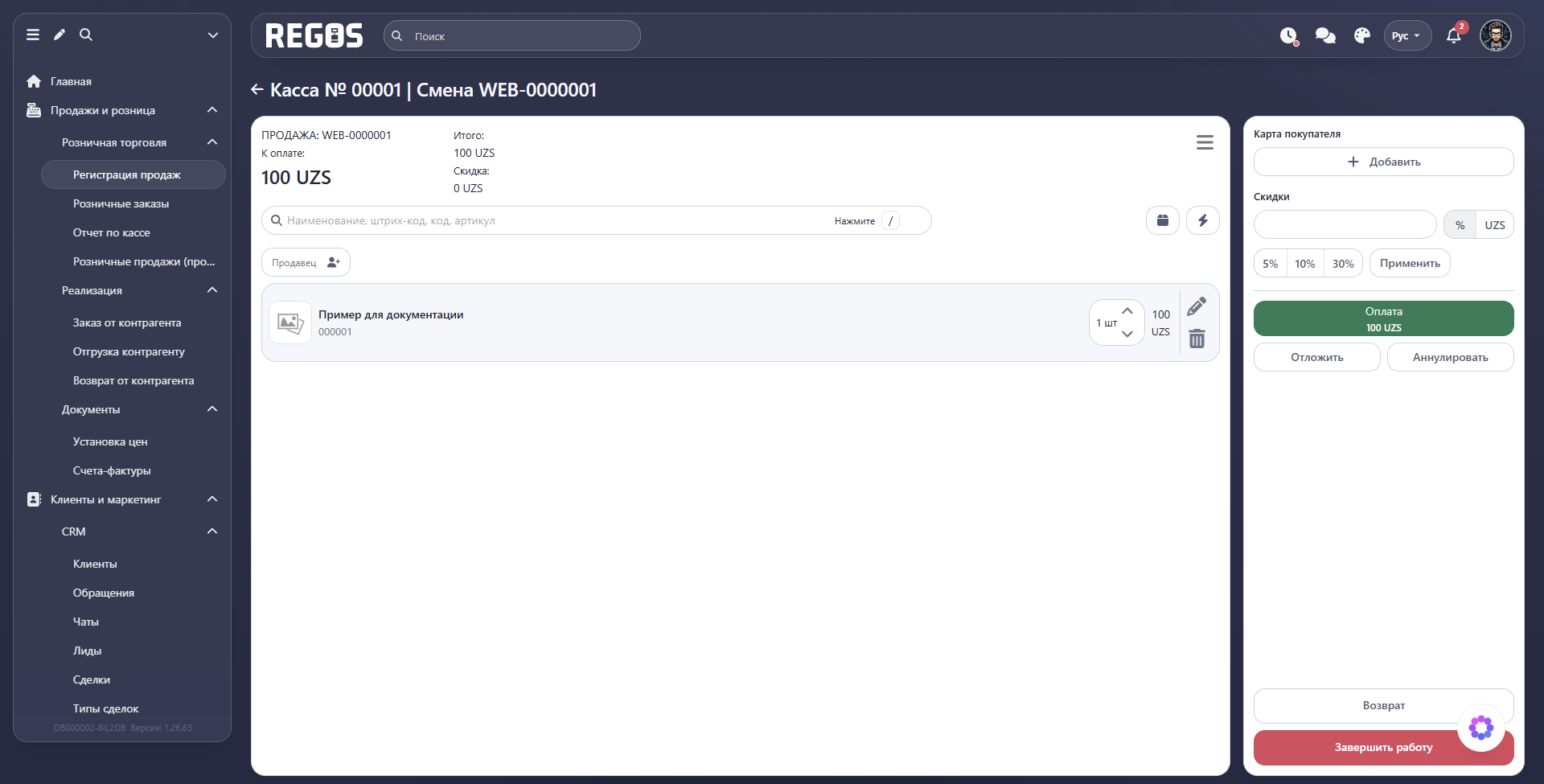The height and width of the screenshot is (784, 1544).
Task: Delete the Пример для документации item
Action: 1197,339
